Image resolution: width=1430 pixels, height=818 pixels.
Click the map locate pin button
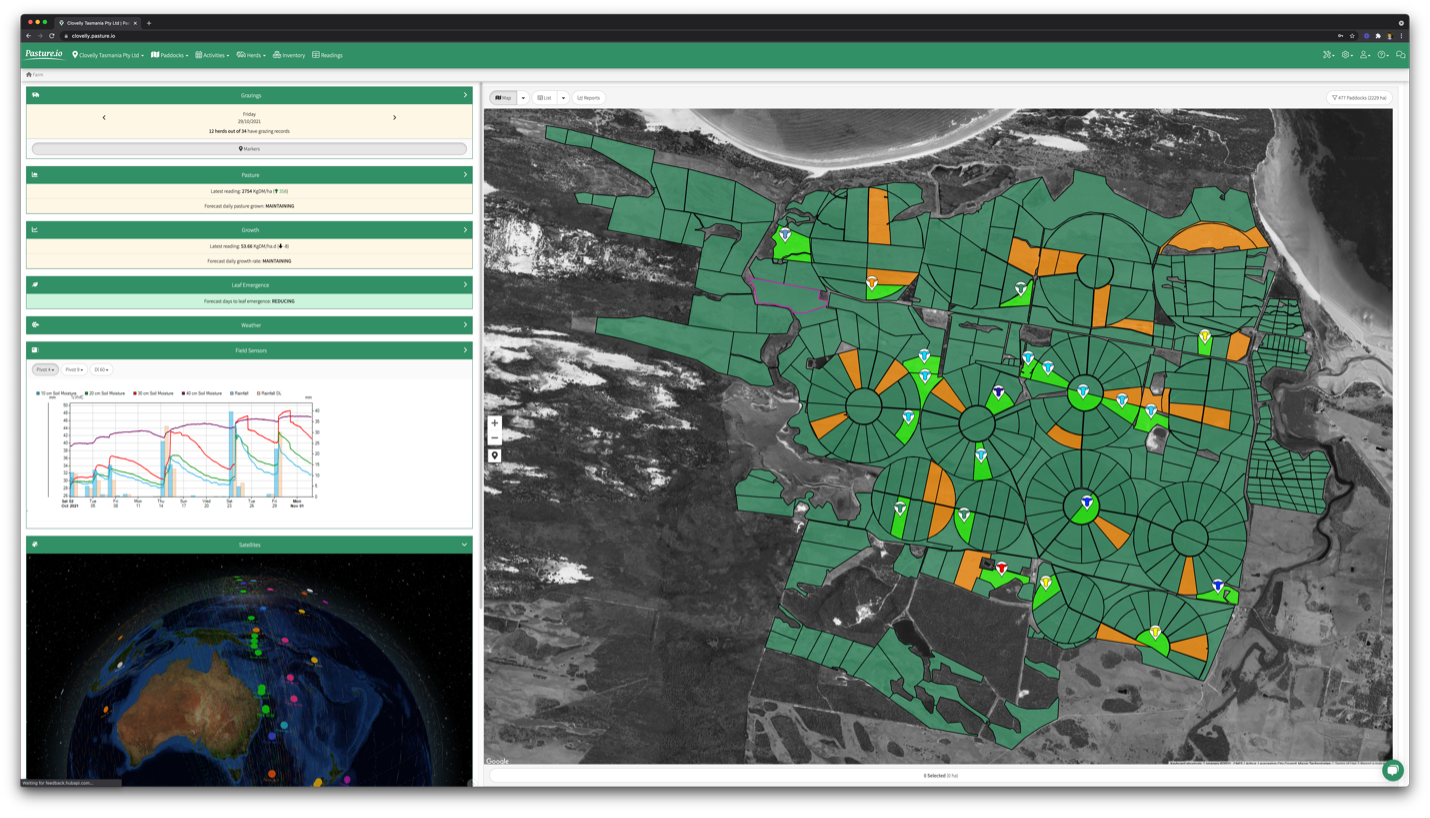495,456
